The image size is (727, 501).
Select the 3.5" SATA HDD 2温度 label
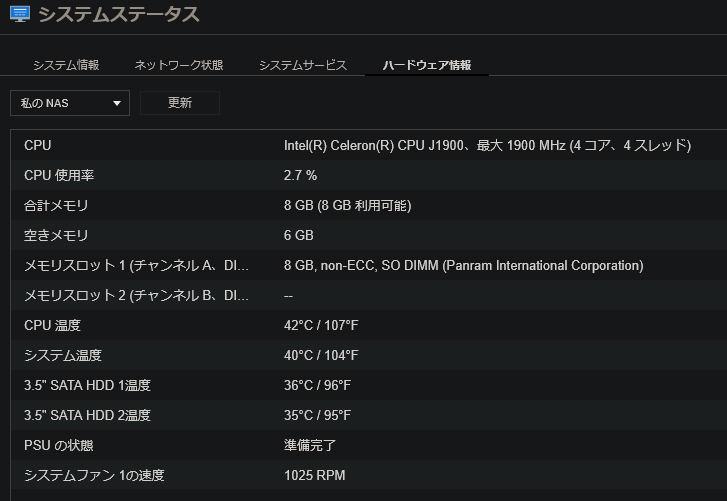pyautogui.click(x=87, y=415)
